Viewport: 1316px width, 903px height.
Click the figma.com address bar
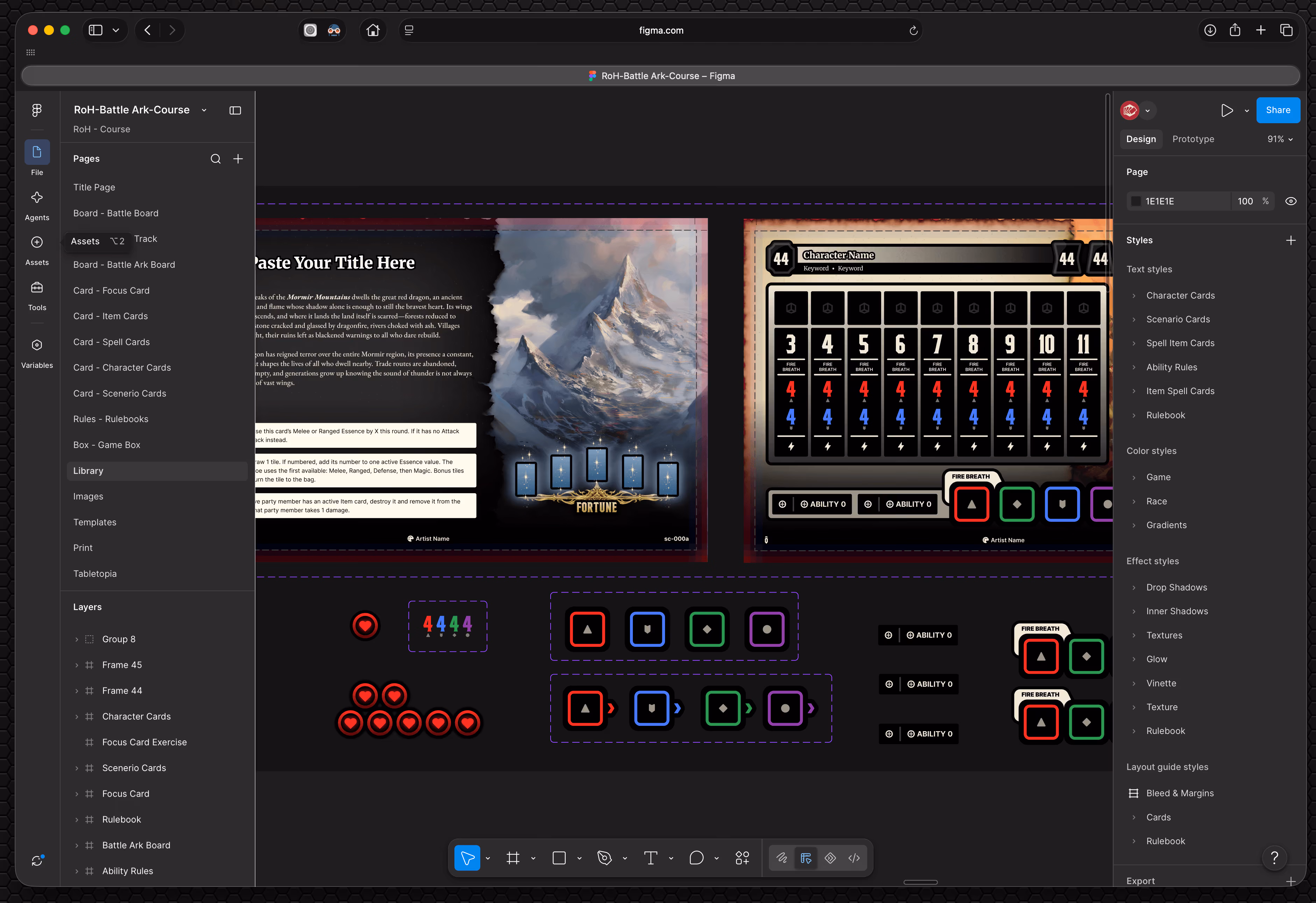point(661,30)
